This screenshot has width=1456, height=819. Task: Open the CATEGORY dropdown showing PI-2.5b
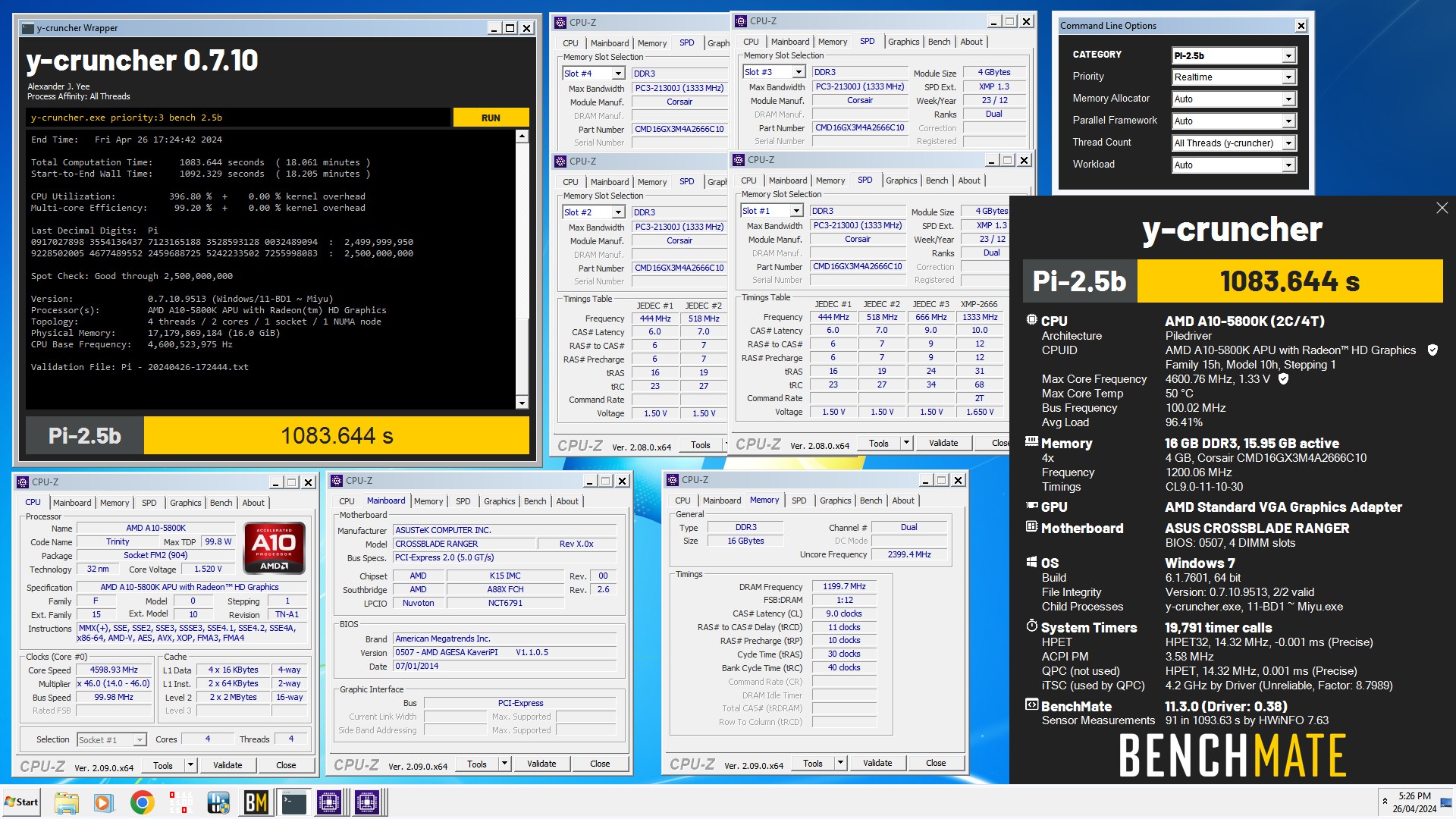[x=1288, y=55]
